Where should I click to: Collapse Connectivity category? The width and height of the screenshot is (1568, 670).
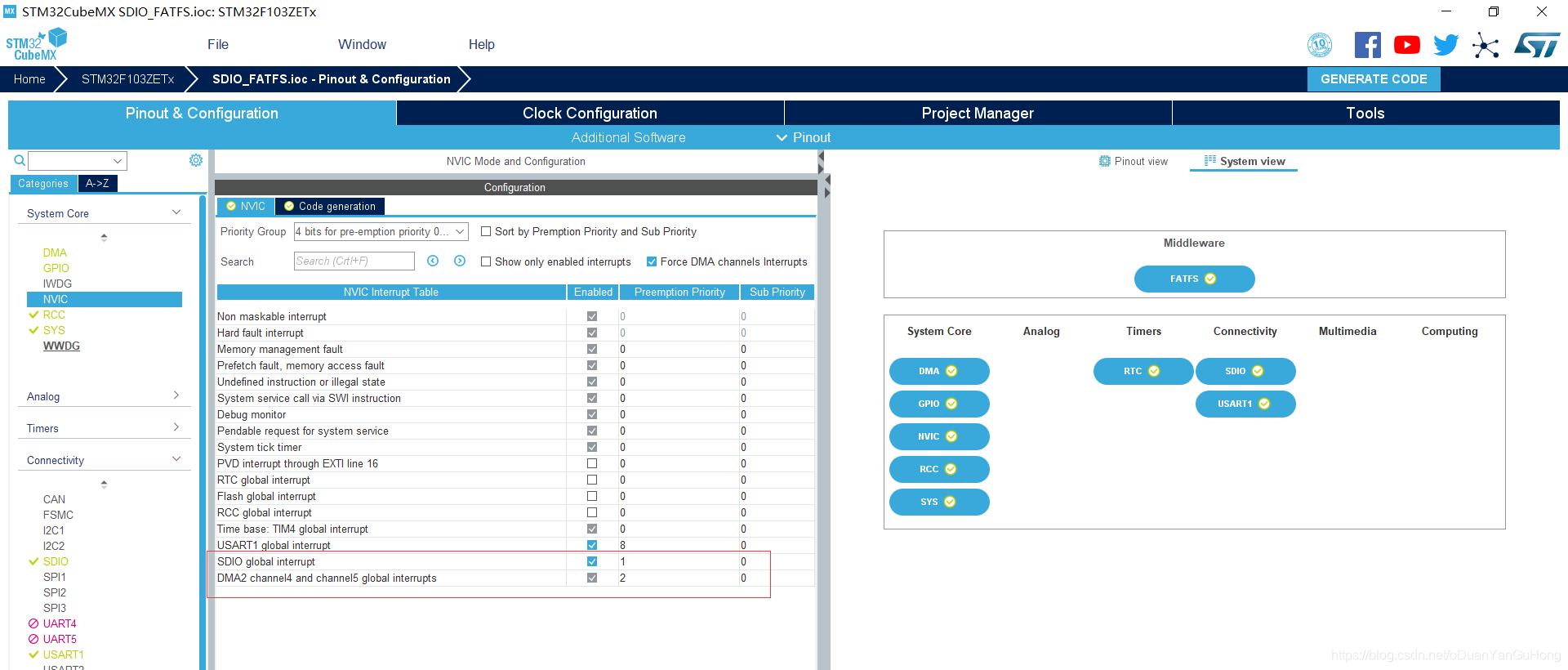(x=176, y=459)
